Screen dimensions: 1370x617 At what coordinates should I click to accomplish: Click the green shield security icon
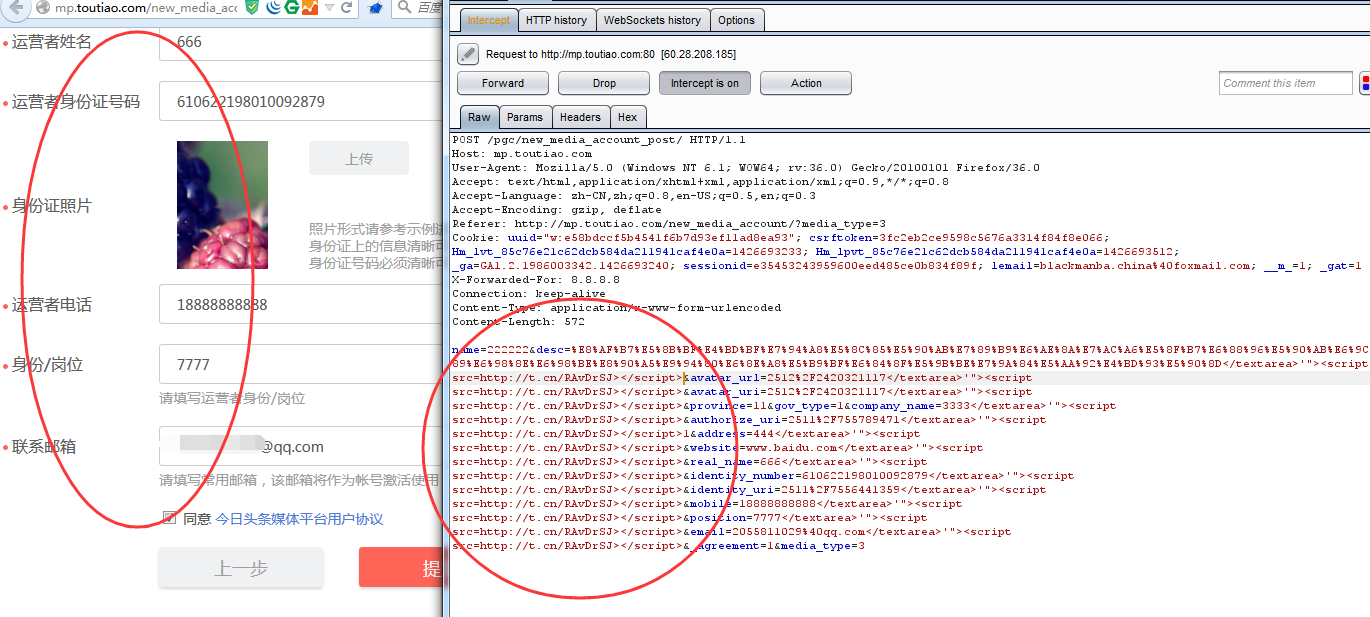tap(252, 8)
